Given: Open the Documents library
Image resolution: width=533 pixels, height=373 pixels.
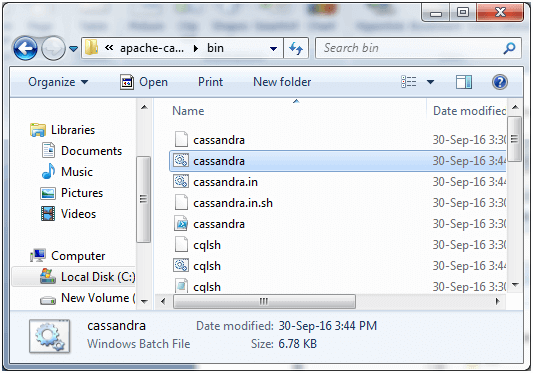Looking at the screenshot, I should tap(91, 151).
